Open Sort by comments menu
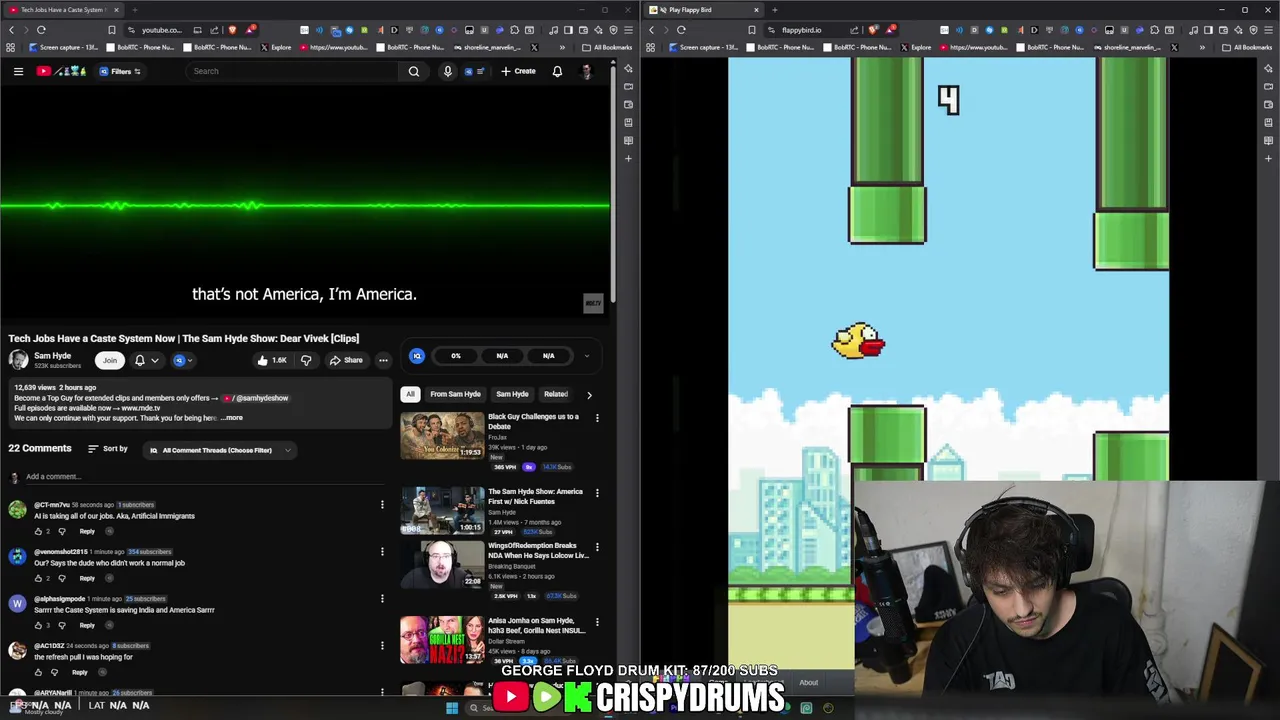The width and height of the screenshot is (1280, 720). [108, 449]
